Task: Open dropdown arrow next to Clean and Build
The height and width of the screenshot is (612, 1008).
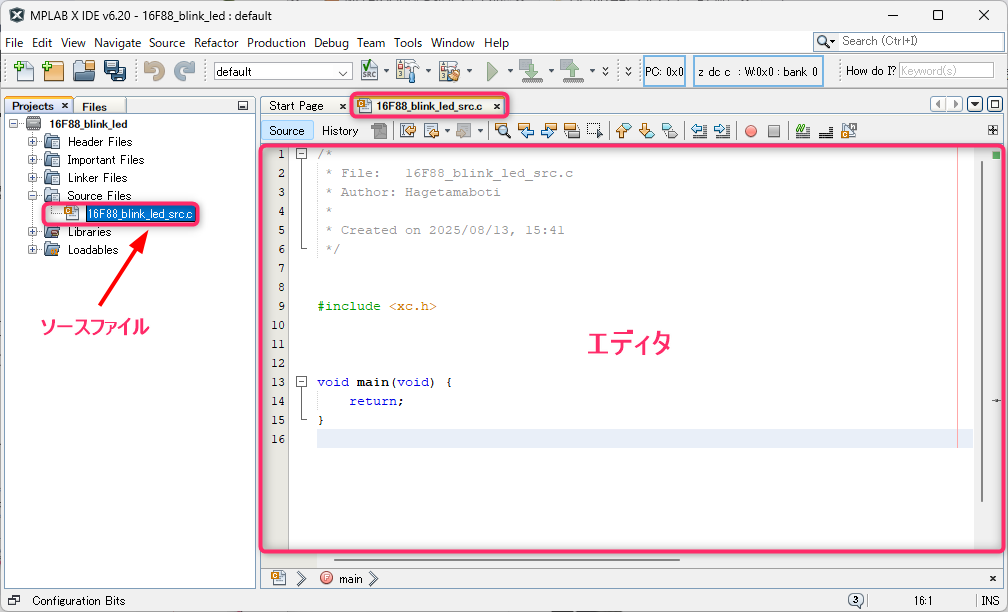Action: pos(470,71)
